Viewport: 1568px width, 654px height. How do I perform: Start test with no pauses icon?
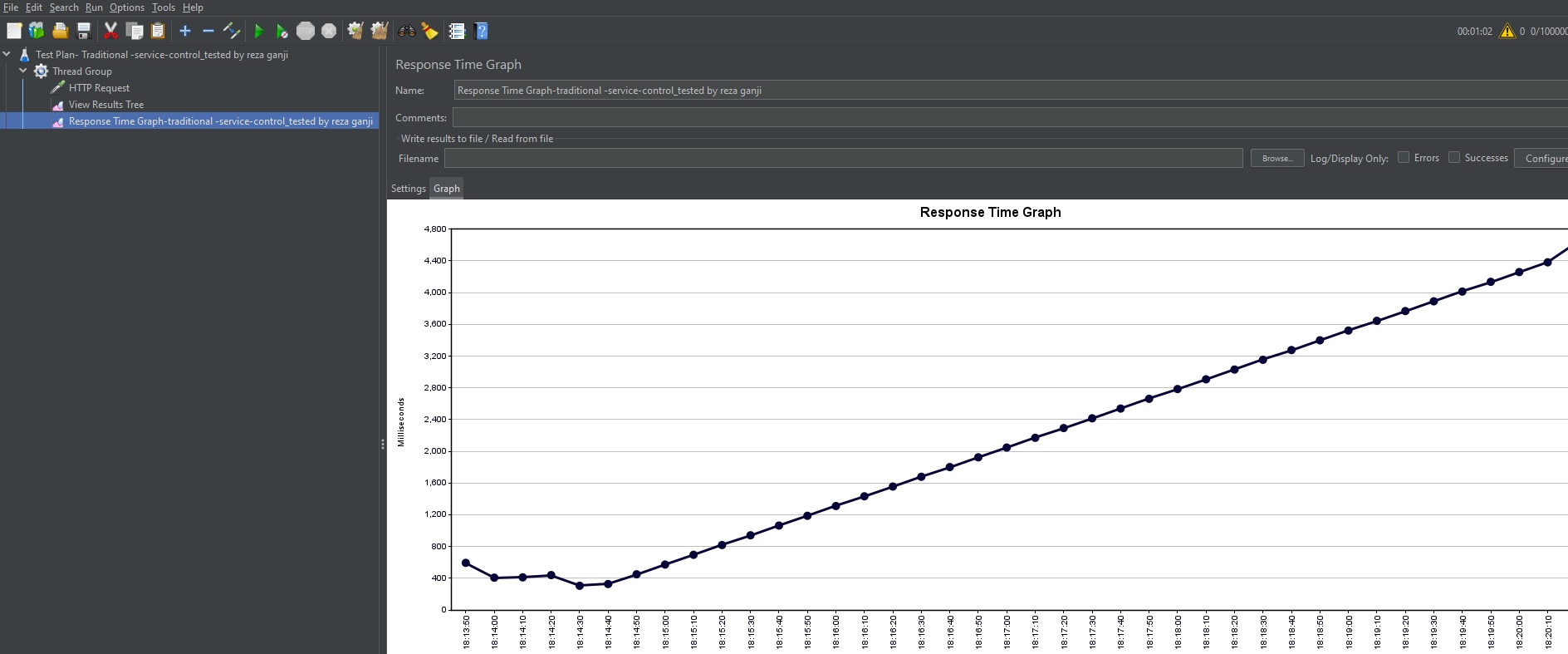pyautogui.click(x=282, y=31)
